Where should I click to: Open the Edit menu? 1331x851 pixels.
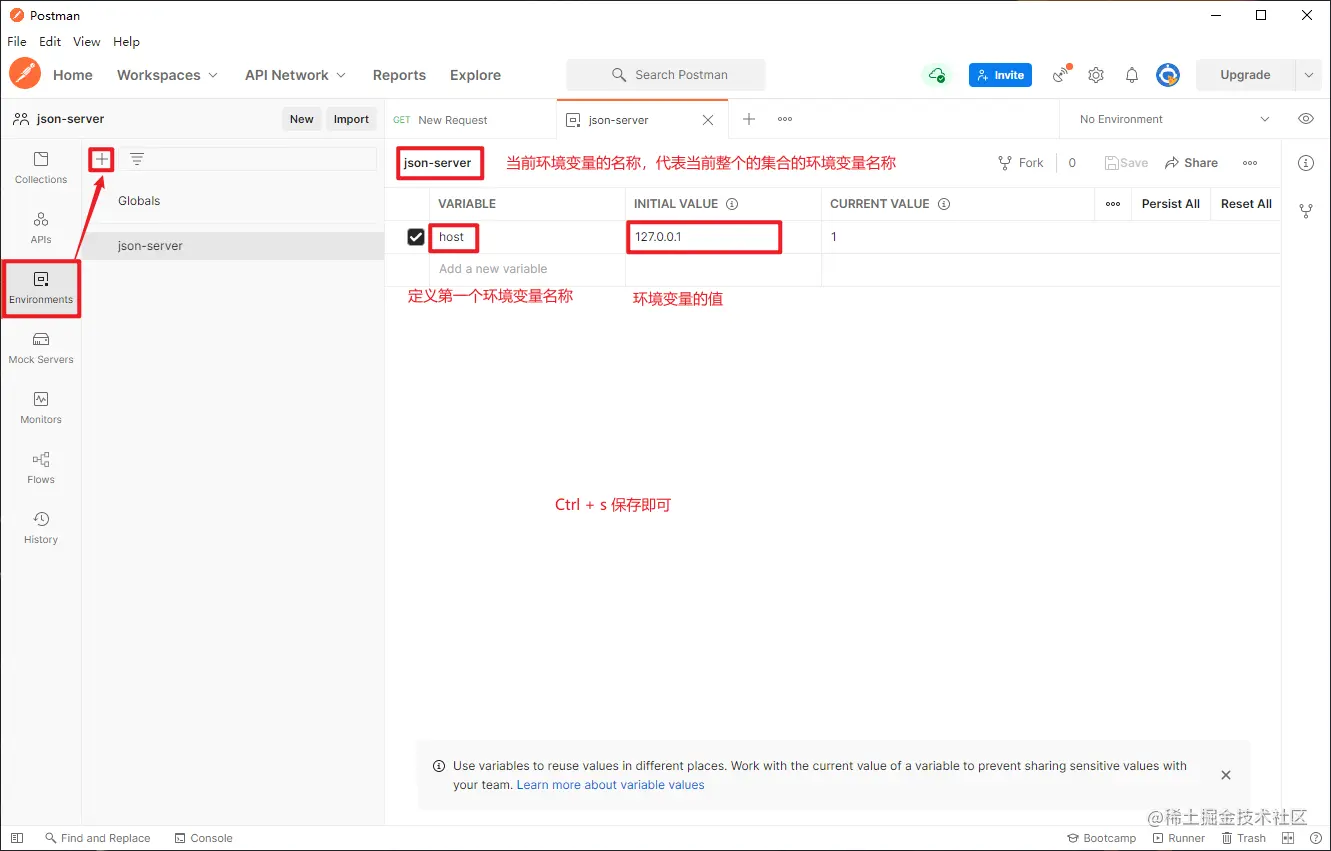pyautogui.click(x=50, y=42)
